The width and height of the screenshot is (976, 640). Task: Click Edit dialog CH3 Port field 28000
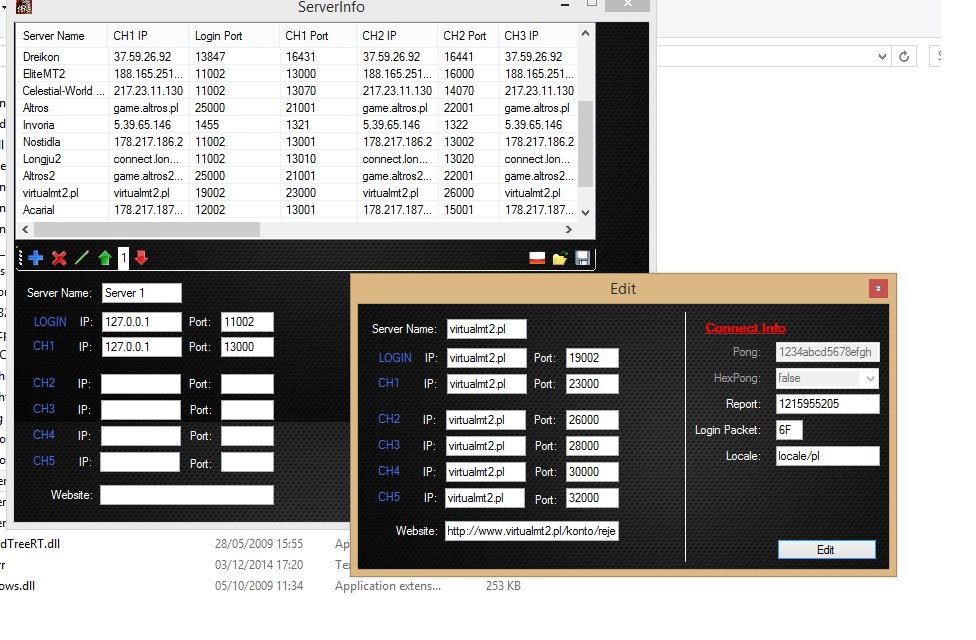(592, 446)
